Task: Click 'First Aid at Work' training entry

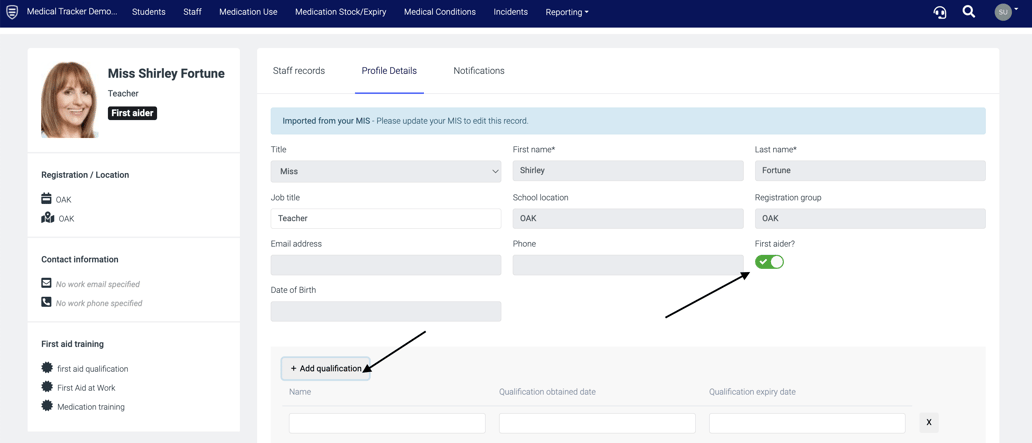Action: [86, 388]
